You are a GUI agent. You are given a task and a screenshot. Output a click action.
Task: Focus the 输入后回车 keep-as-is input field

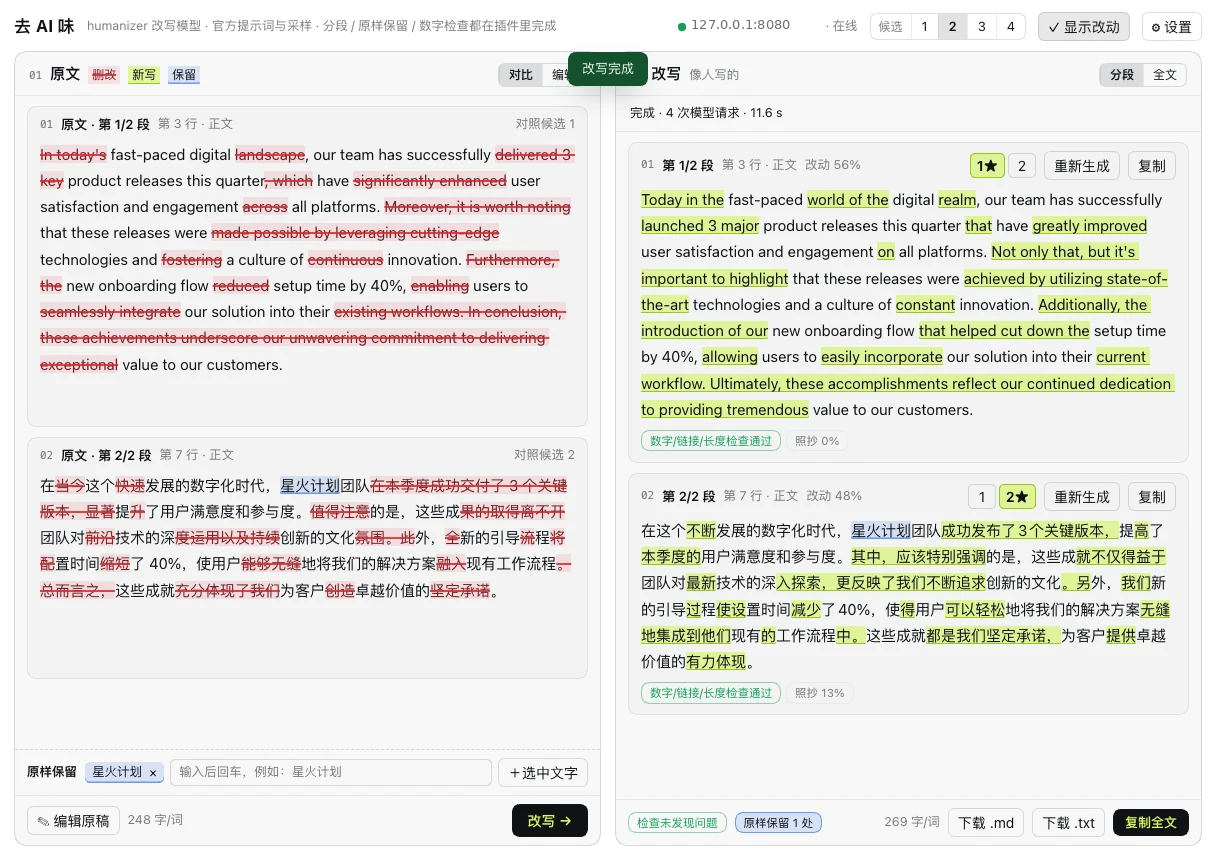(x=331, y=773)
